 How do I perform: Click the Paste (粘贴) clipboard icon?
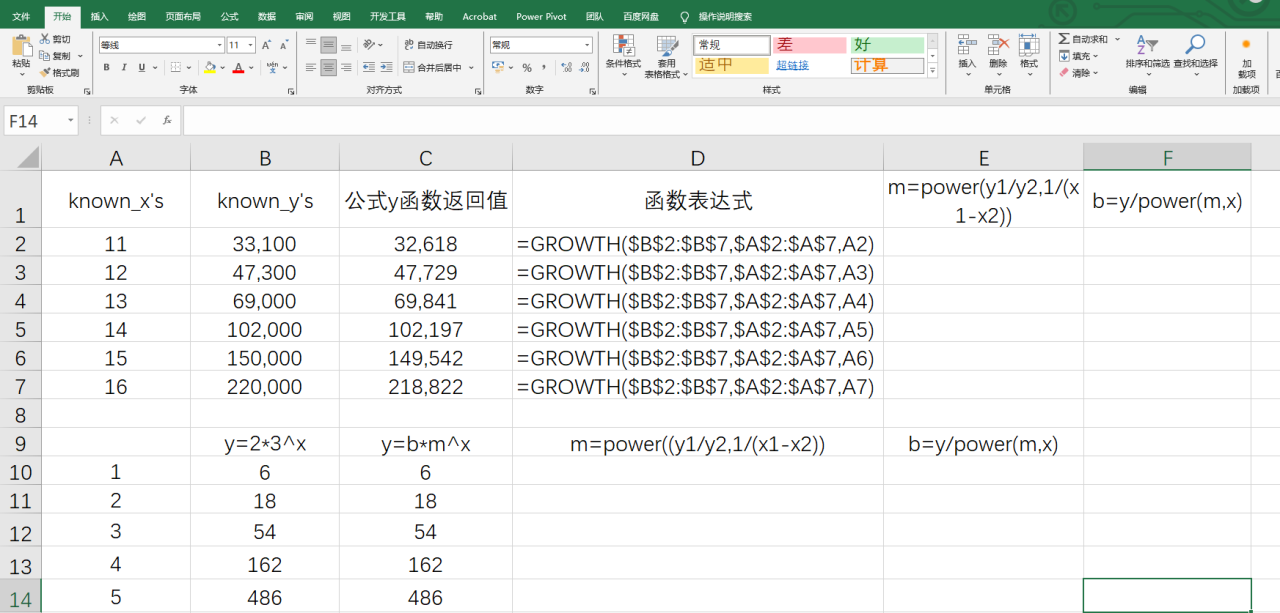[x=21, y=46]
